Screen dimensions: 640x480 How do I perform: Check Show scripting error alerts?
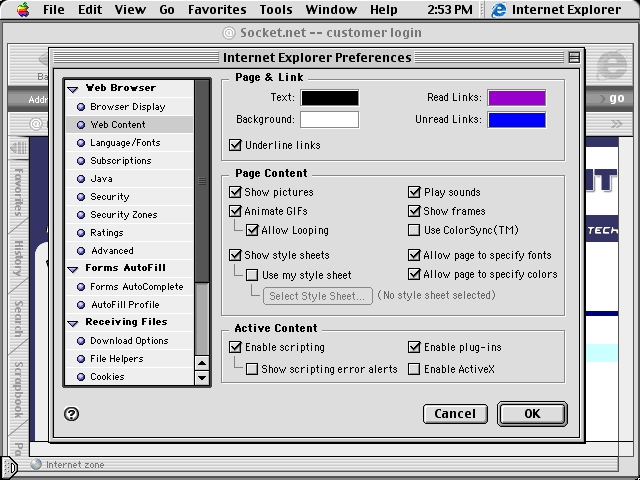(252, 369)
